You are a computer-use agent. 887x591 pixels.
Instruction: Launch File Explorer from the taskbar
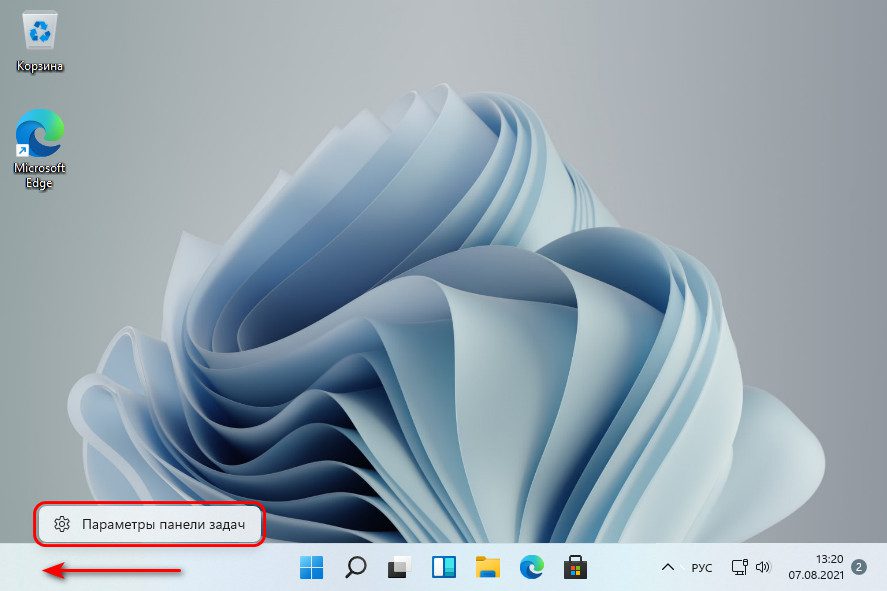coord(488,567)
